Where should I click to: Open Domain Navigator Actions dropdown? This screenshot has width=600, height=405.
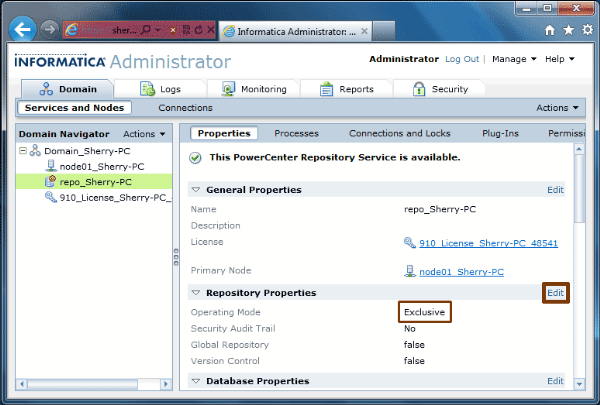(144, 134)
